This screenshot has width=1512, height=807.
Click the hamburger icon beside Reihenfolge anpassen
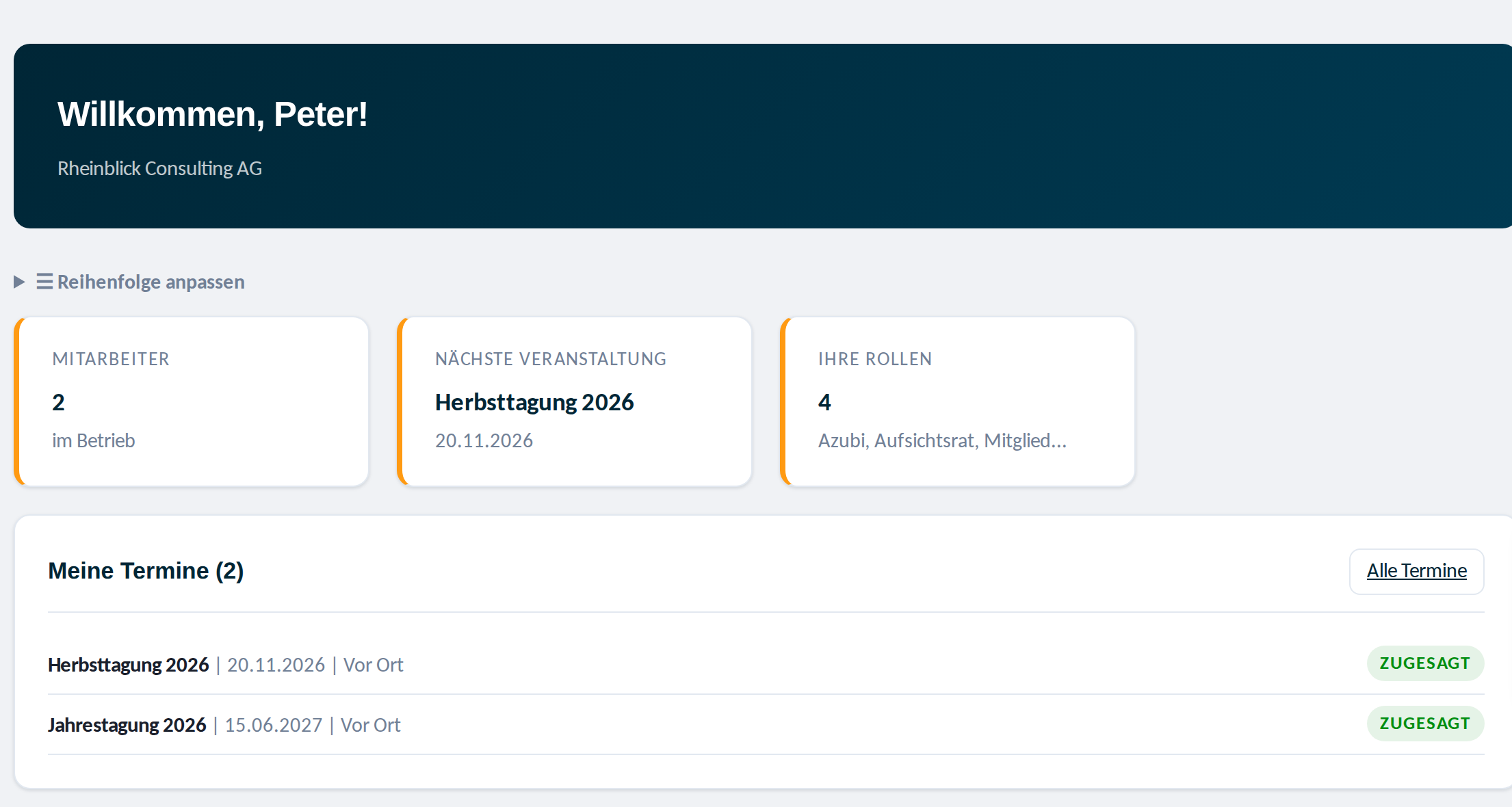click(x=44, y=282)
